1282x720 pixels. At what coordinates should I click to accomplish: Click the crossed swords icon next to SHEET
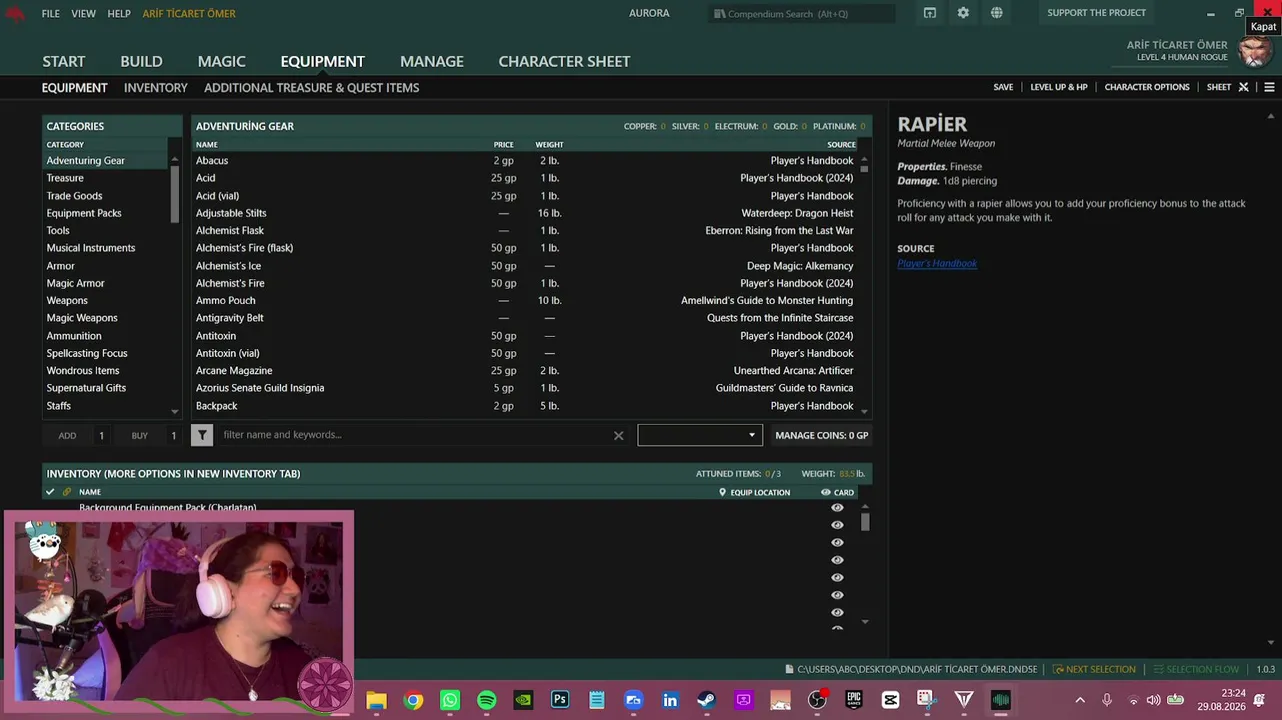pyautogui.click(x=1244, y=87)
